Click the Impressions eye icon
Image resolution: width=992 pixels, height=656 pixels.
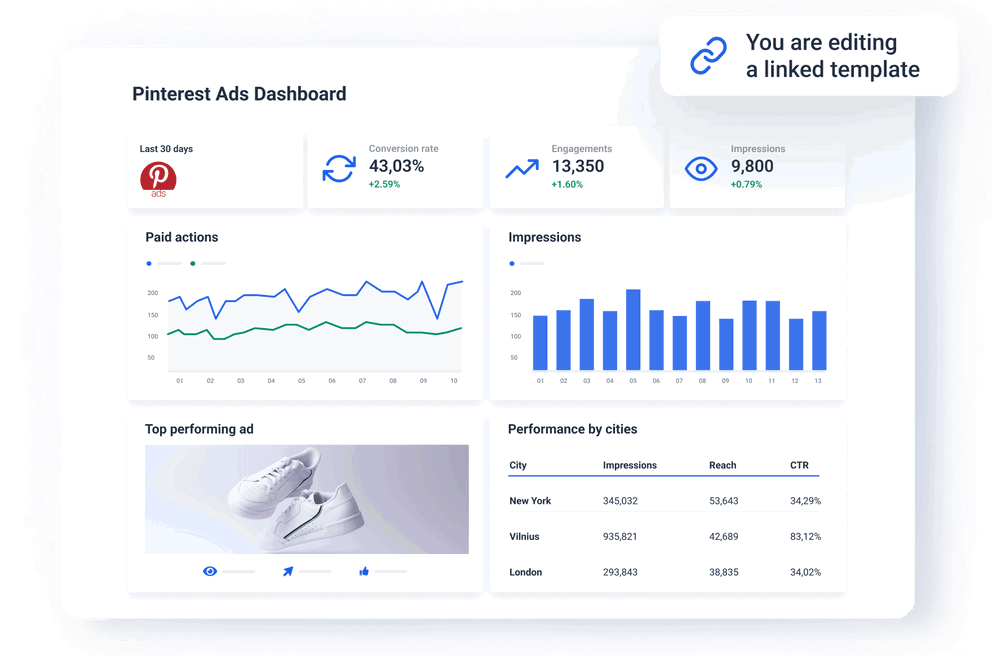click(x=702, y=168)
